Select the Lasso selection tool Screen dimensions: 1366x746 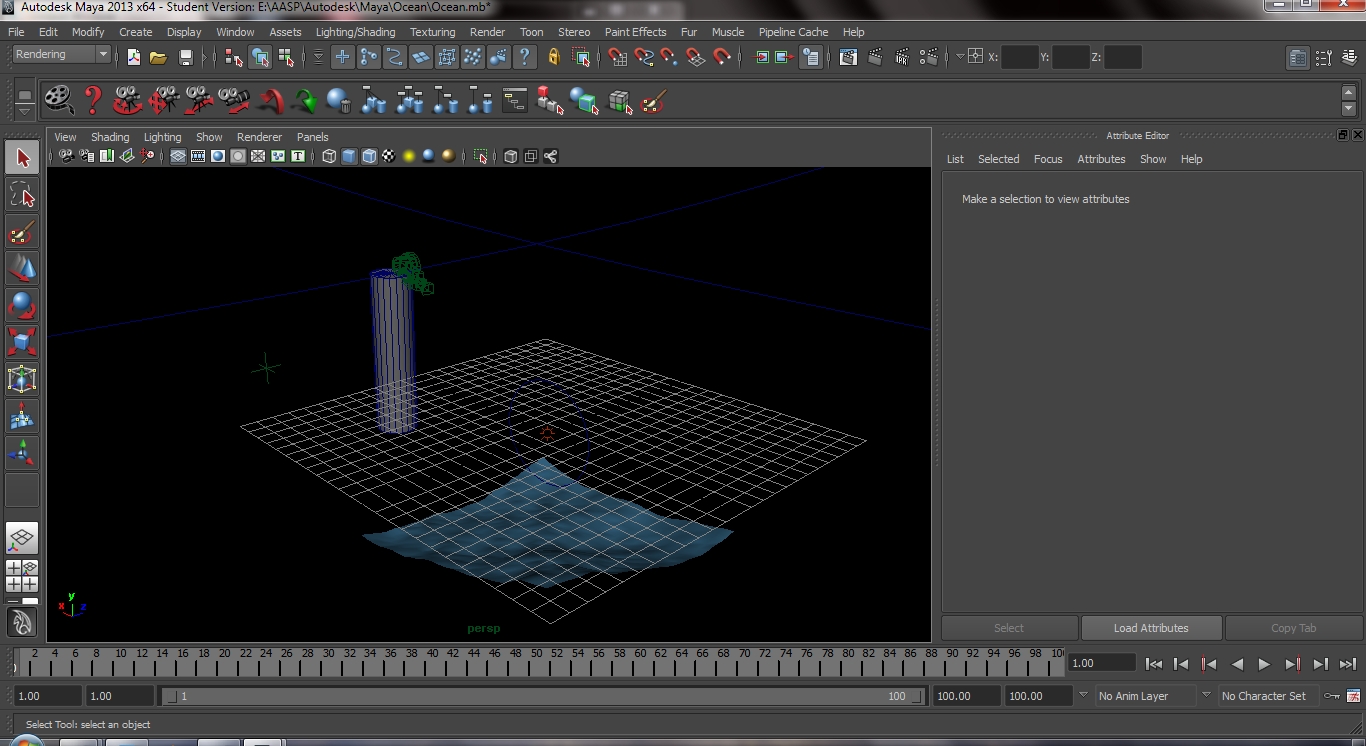point(22,195)
